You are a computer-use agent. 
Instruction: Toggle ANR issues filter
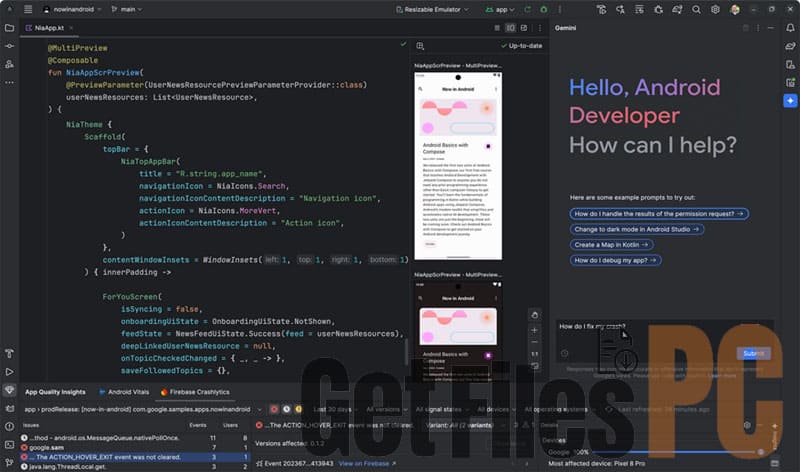tap(286, 409)
